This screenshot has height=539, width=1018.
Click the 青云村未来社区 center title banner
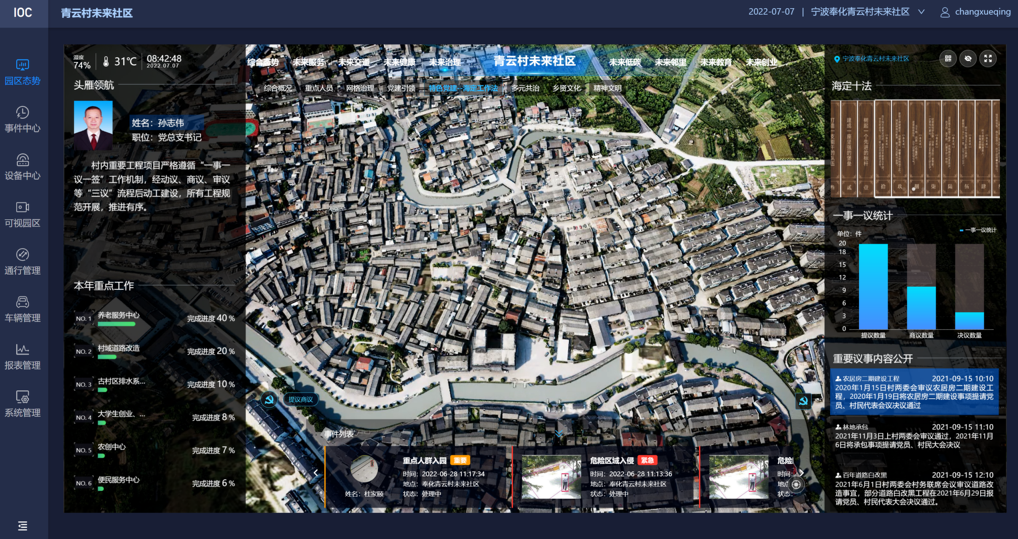534,61
